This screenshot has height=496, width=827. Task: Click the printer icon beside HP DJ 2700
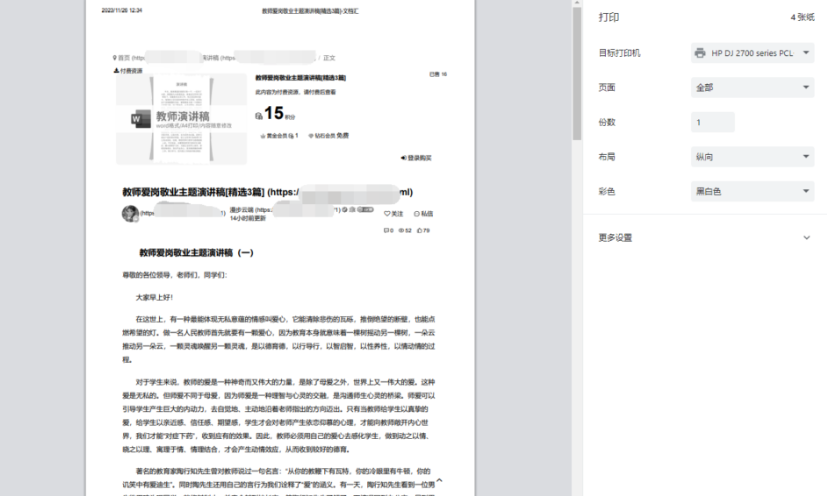pyautogui.click(x=700, y=53)
